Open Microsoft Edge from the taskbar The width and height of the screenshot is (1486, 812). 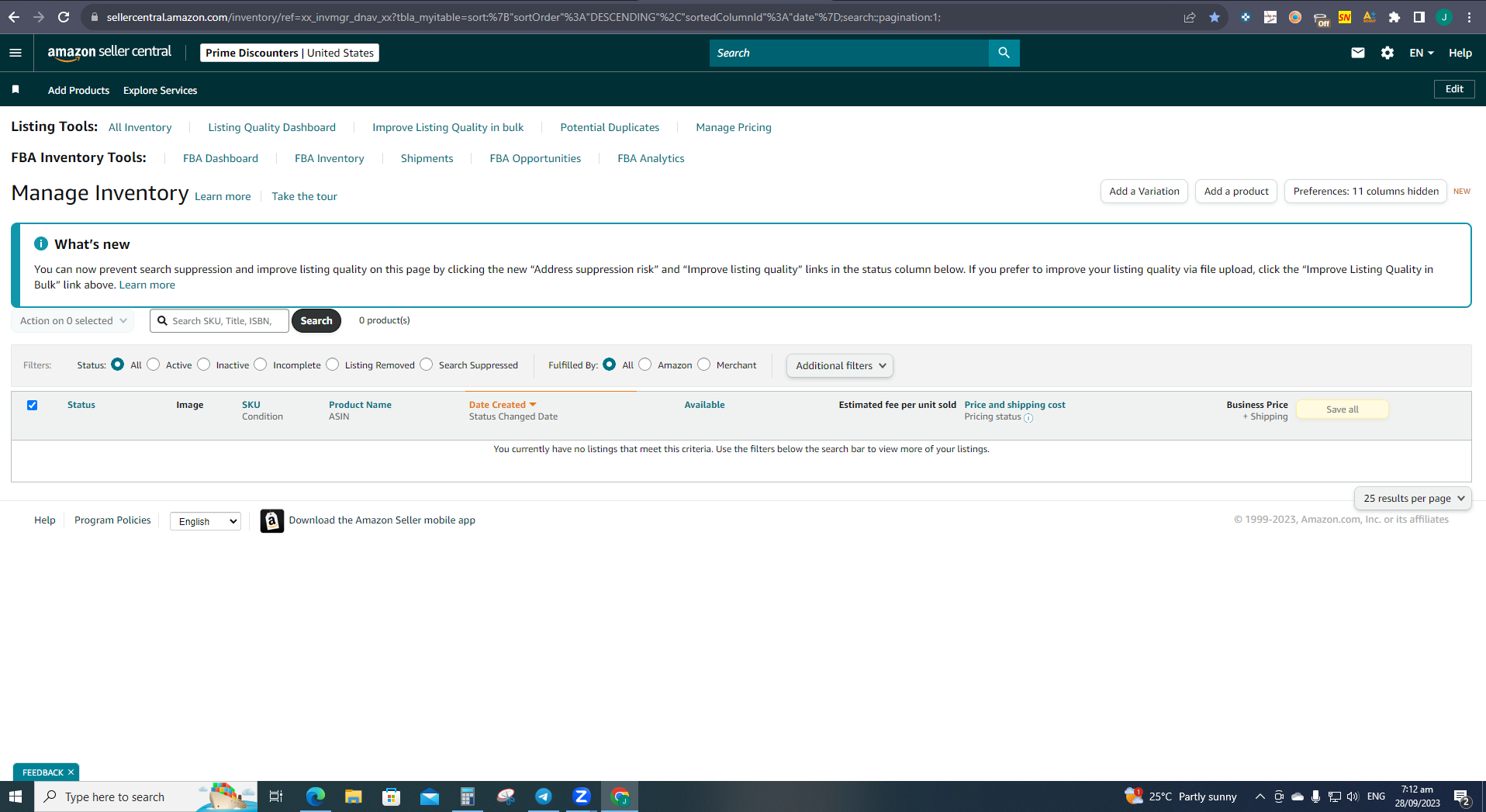click(x=315, y=796)
